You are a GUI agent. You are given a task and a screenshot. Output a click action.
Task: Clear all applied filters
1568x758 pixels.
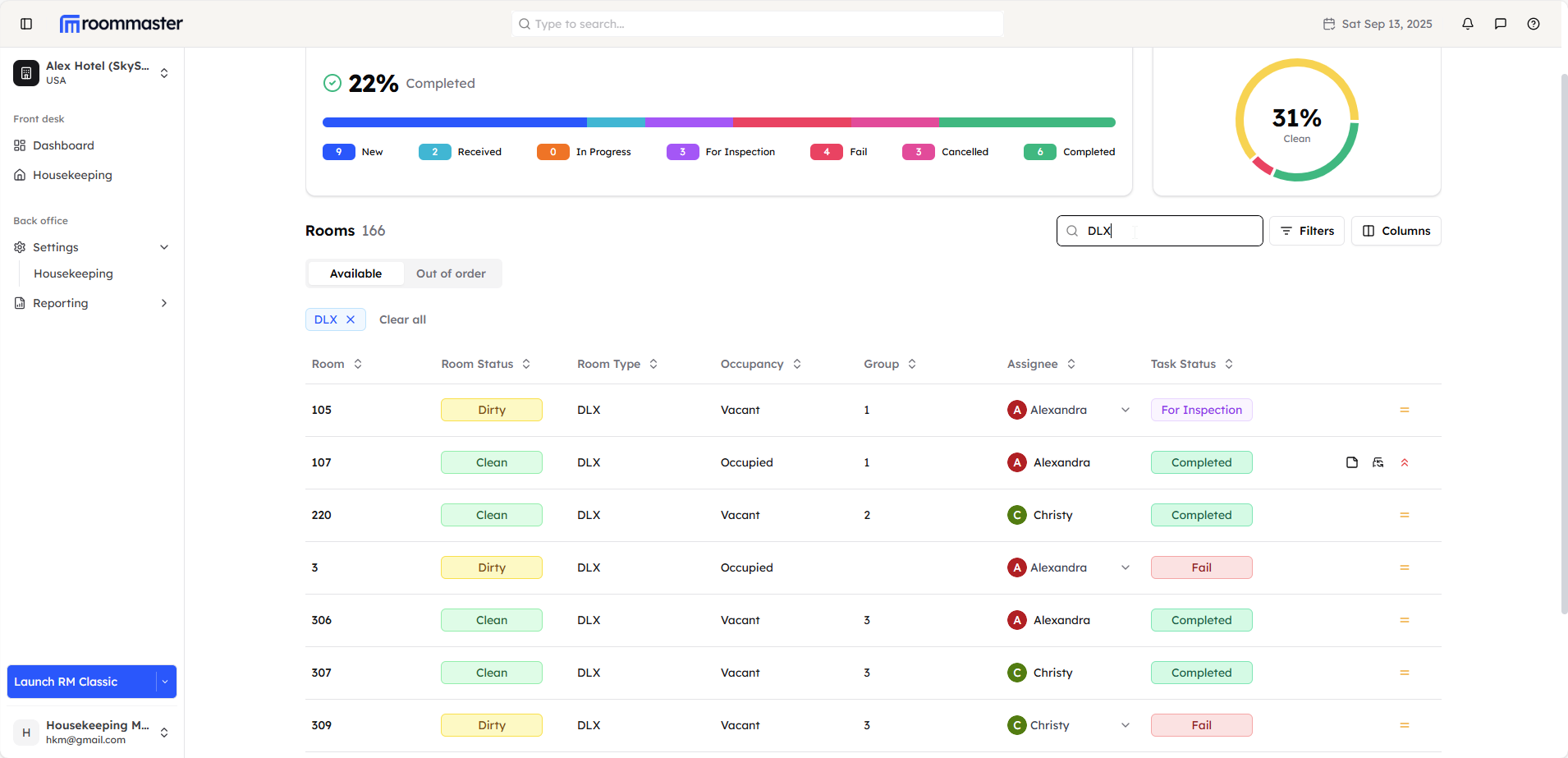click(x=402, y=319)
